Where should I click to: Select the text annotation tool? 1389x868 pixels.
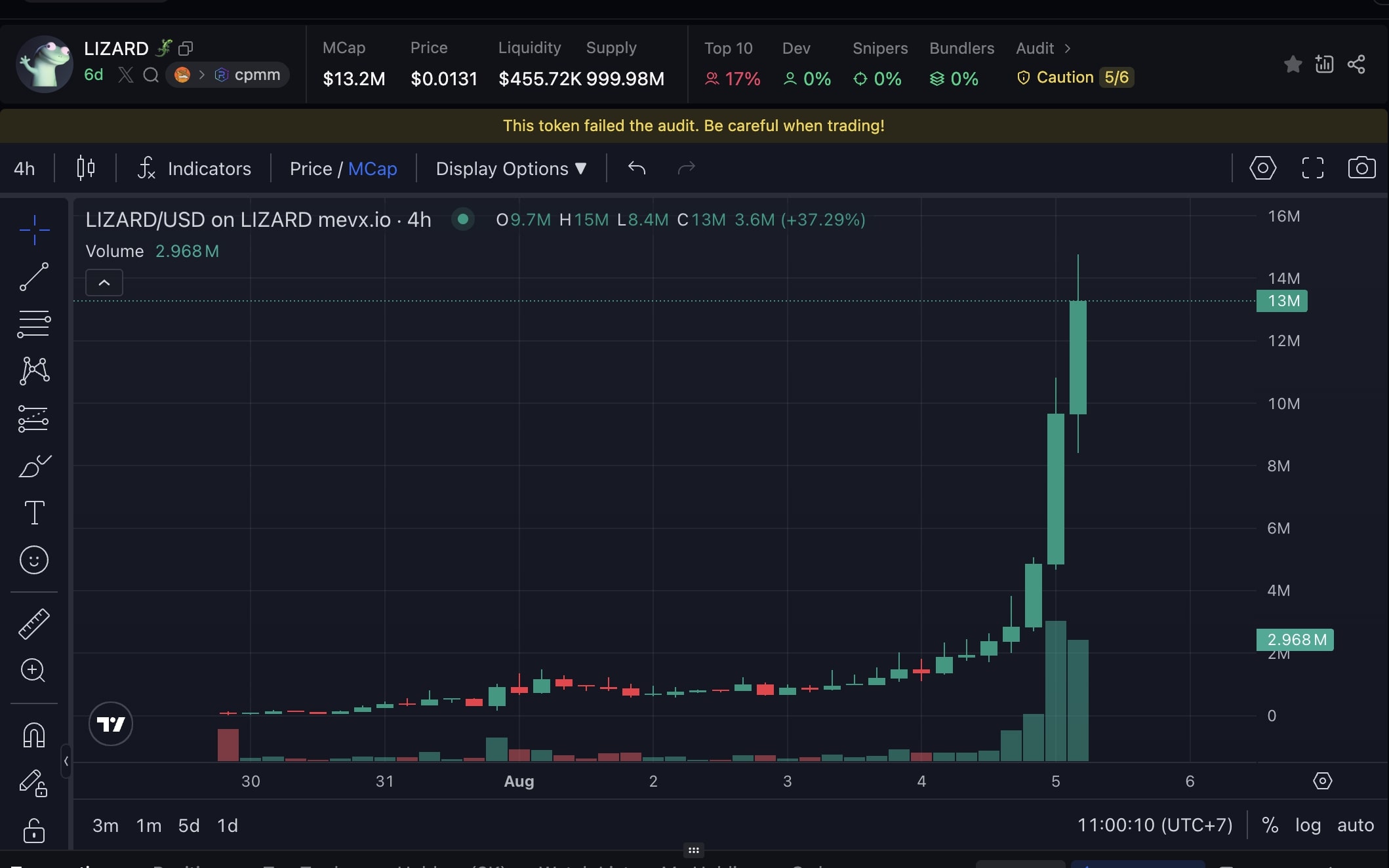tap(34, 513)
